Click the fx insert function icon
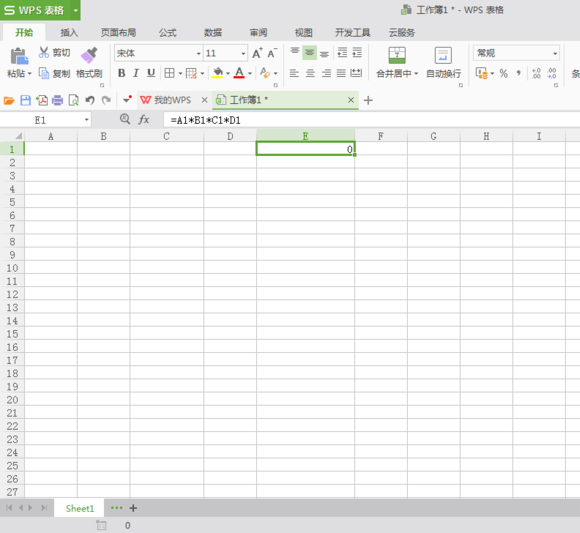This screenshot has height=533, width=580. (x=144, y=119)
